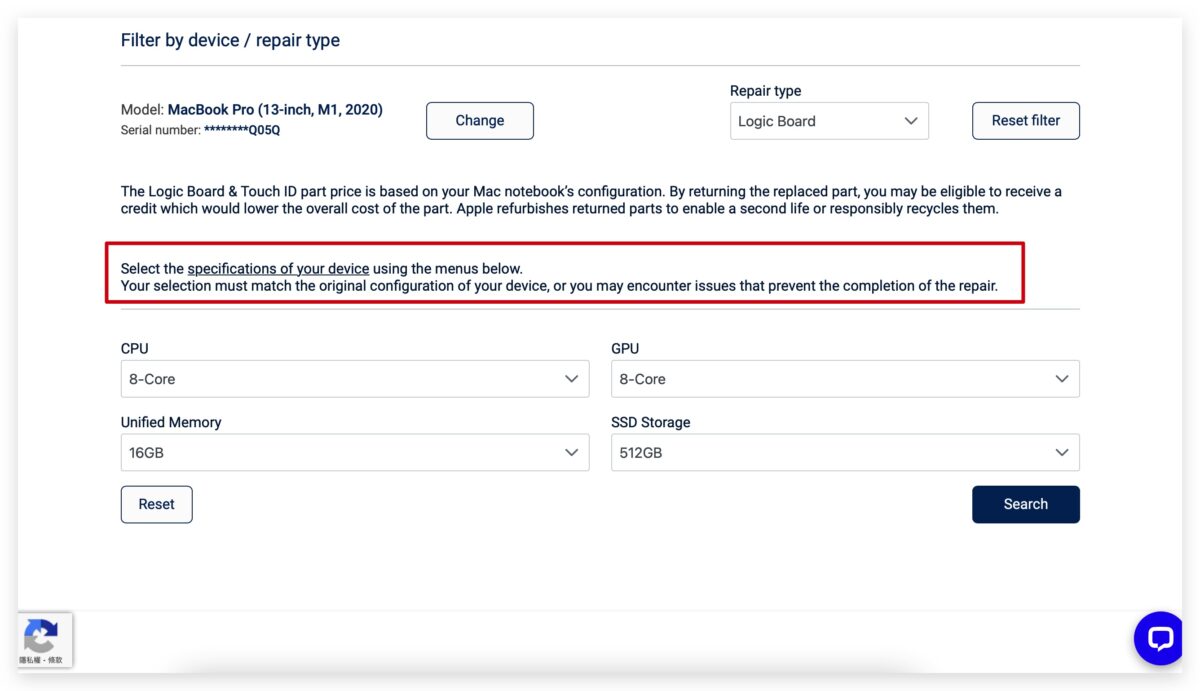1200x691 pixels.
Task: Open the GPU dropdown showing 8-Core
Action: point(845,379)
